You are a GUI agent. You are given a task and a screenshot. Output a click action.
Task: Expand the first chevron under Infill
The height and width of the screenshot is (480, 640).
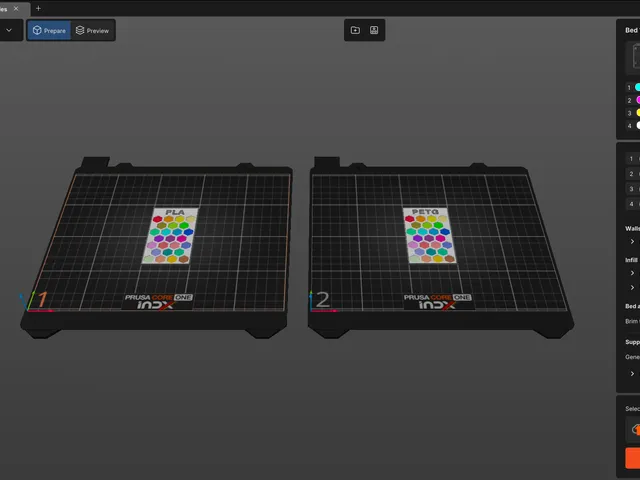632,273
